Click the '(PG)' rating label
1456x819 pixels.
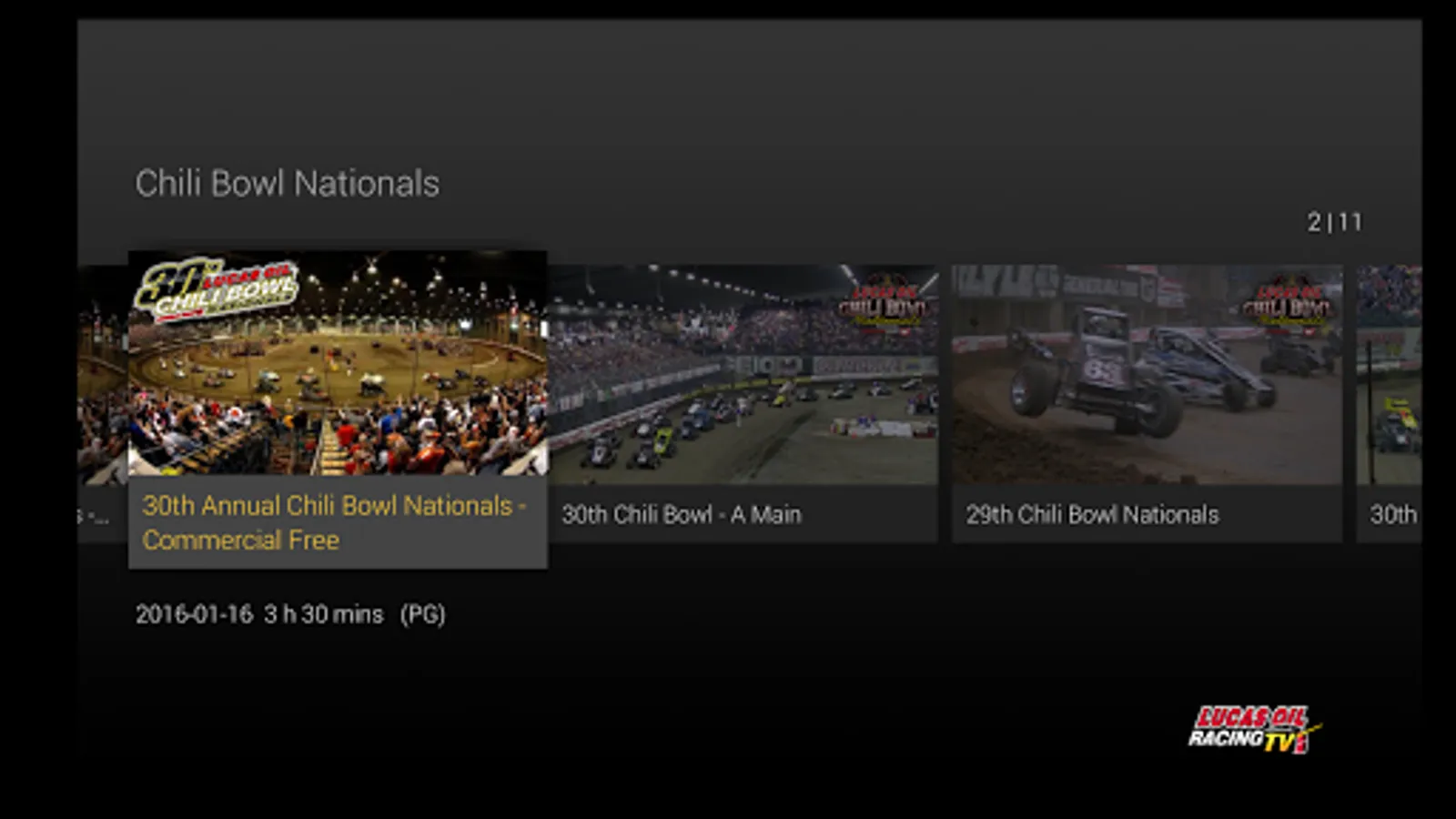[423, 614]
